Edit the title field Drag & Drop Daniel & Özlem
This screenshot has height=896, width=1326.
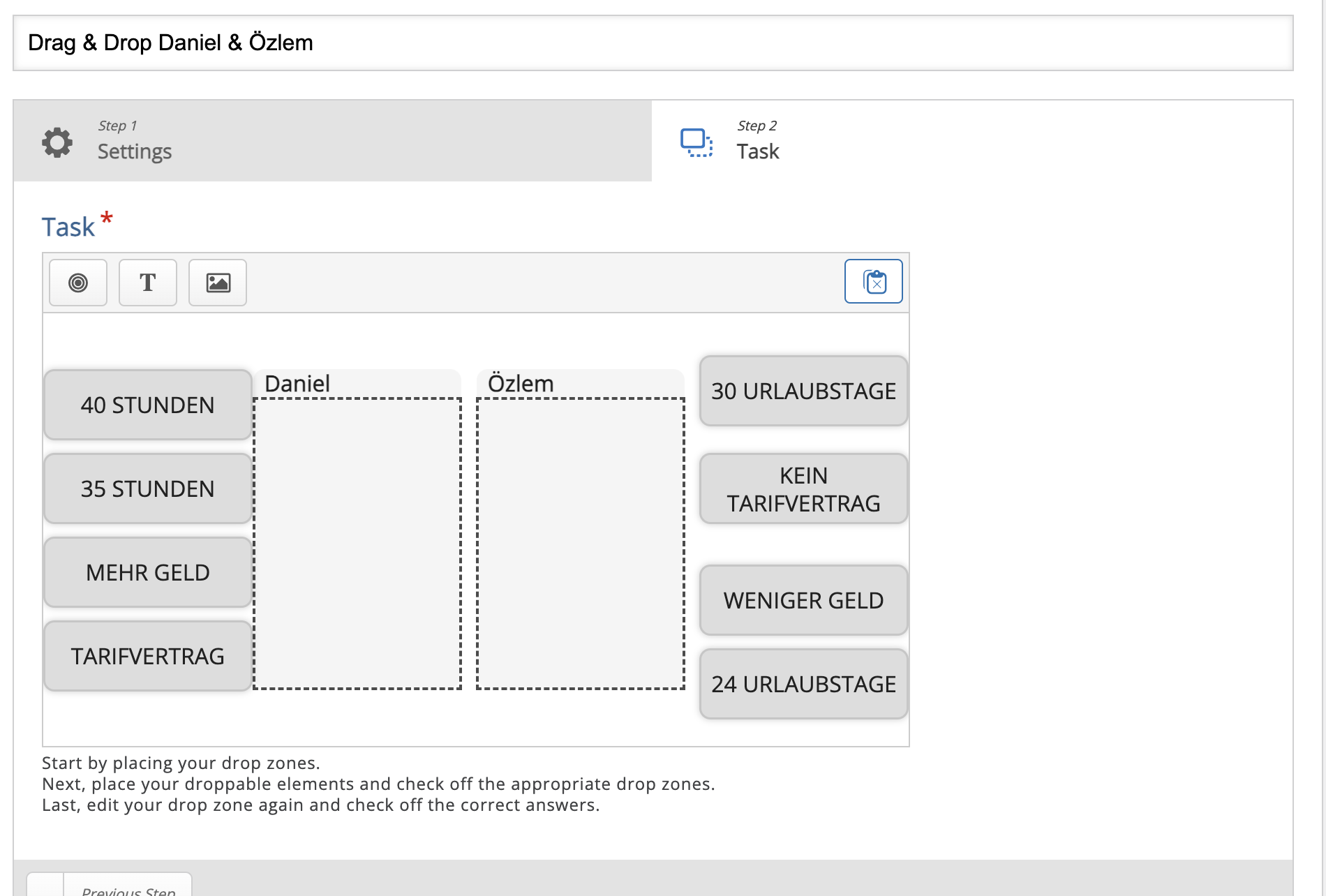point(653,43)
